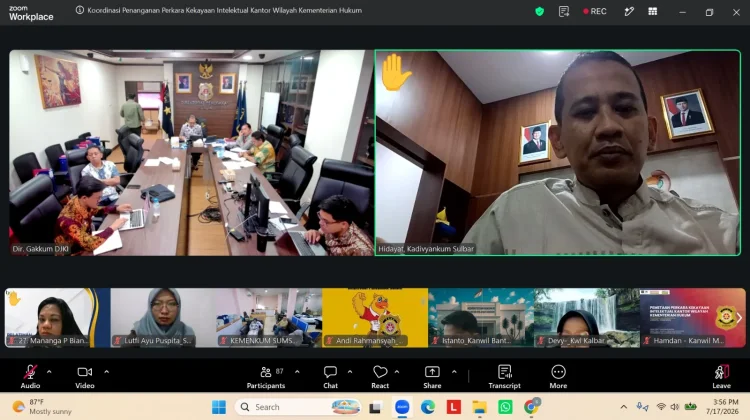Expand the Share options arrow
Image resolution: width=750 pixels, height=420 pixels.
coord(454,372)
